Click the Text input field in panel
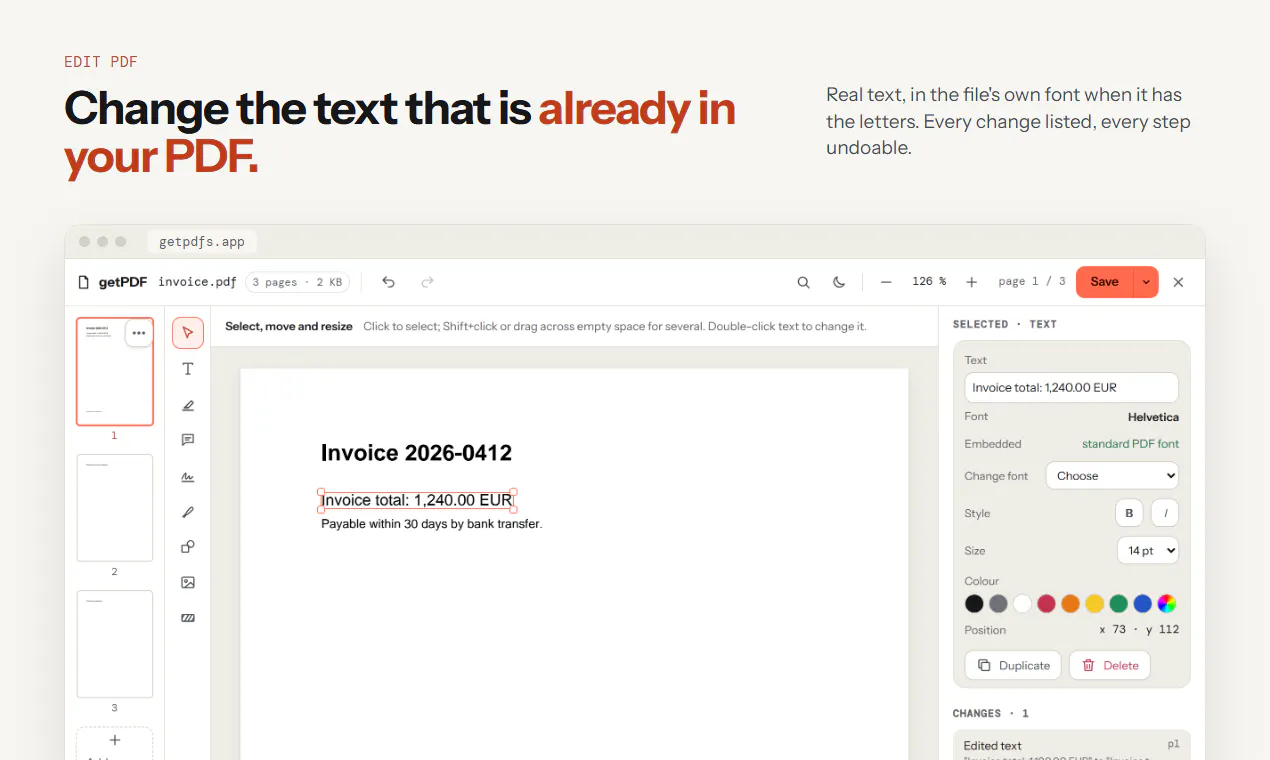Screen dimensions: 1270x760 click(x=1071, y=388)
